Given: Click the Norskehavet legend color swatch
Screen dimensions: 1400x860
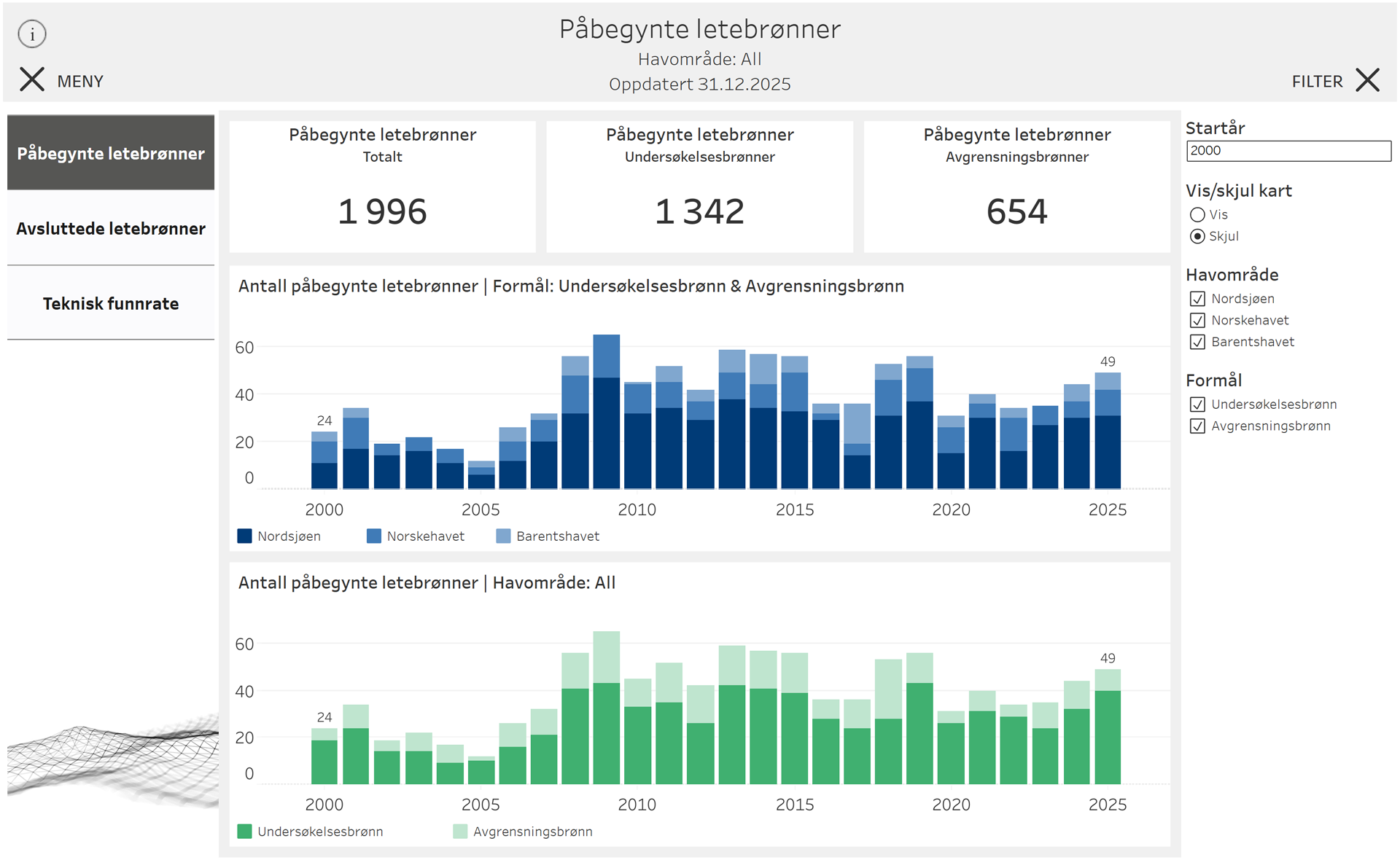Looking at the screenshot, I should [x=374, y=536].
